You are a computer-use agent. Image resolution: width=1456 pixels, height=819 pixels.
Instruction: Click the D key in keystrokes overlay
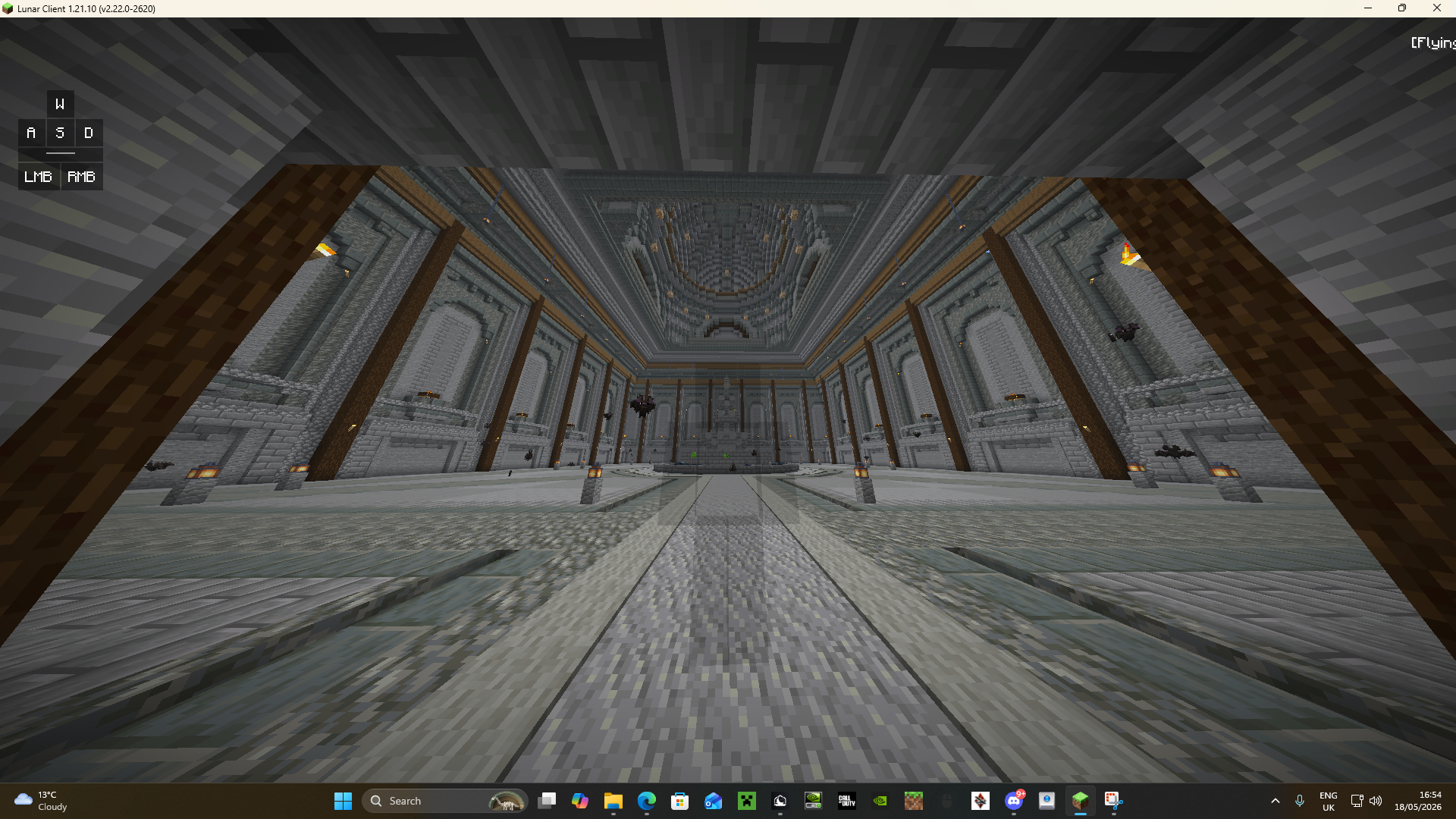point(89,133)
